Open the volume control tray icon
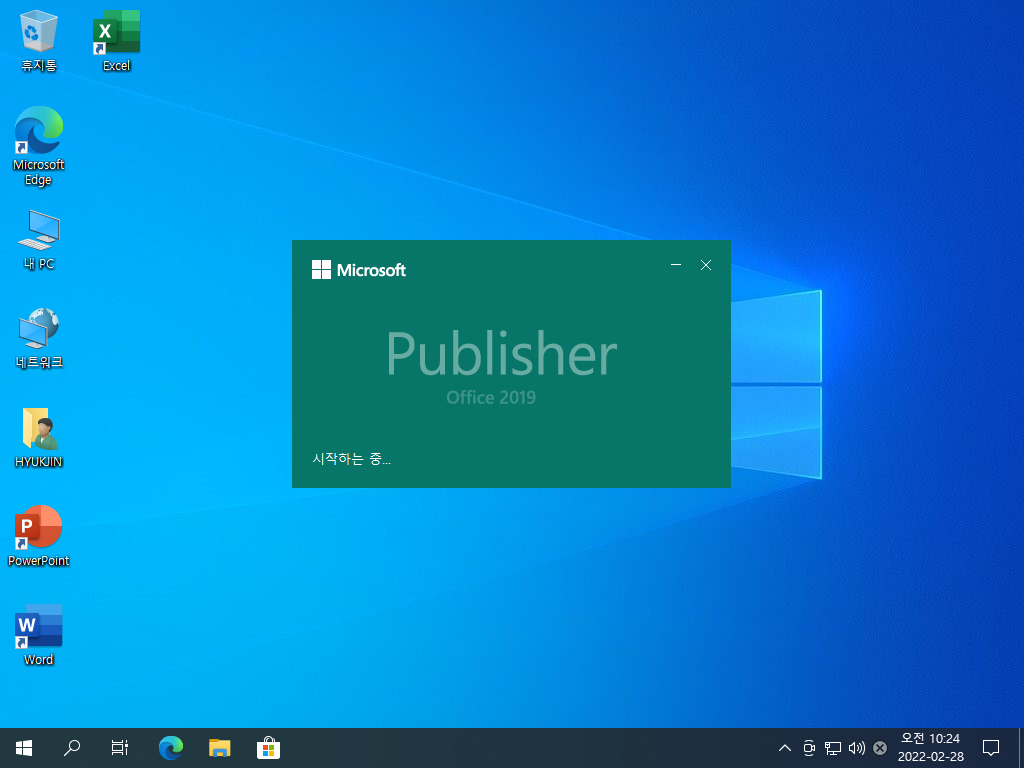 856,748
